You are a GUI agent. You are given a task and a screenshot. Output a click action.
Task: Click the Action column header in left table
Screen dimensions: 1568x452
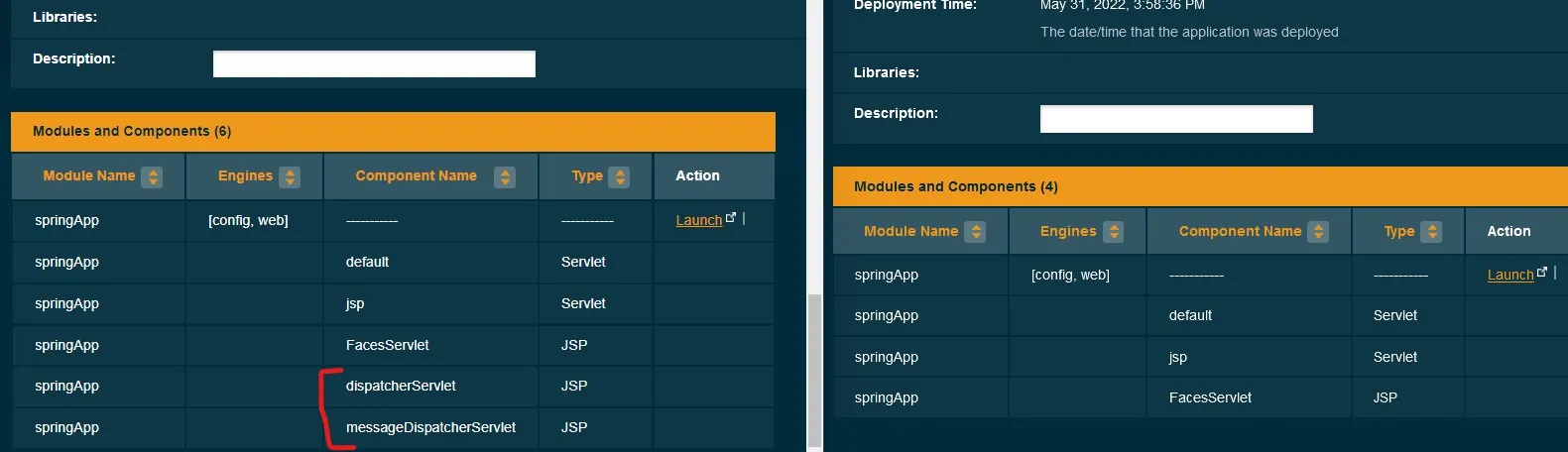coord(697,175)
